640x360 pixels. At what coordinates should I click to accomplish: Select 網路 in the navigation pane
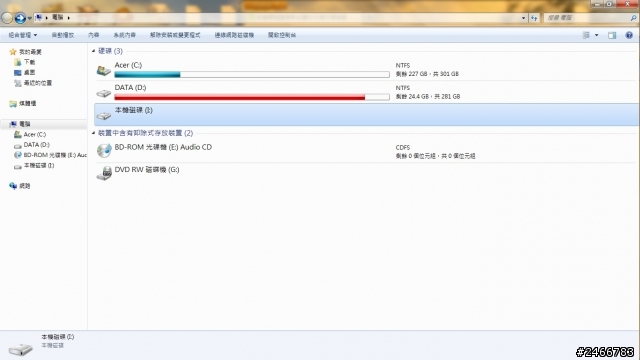pyautogui.click(x=25, y=186)
